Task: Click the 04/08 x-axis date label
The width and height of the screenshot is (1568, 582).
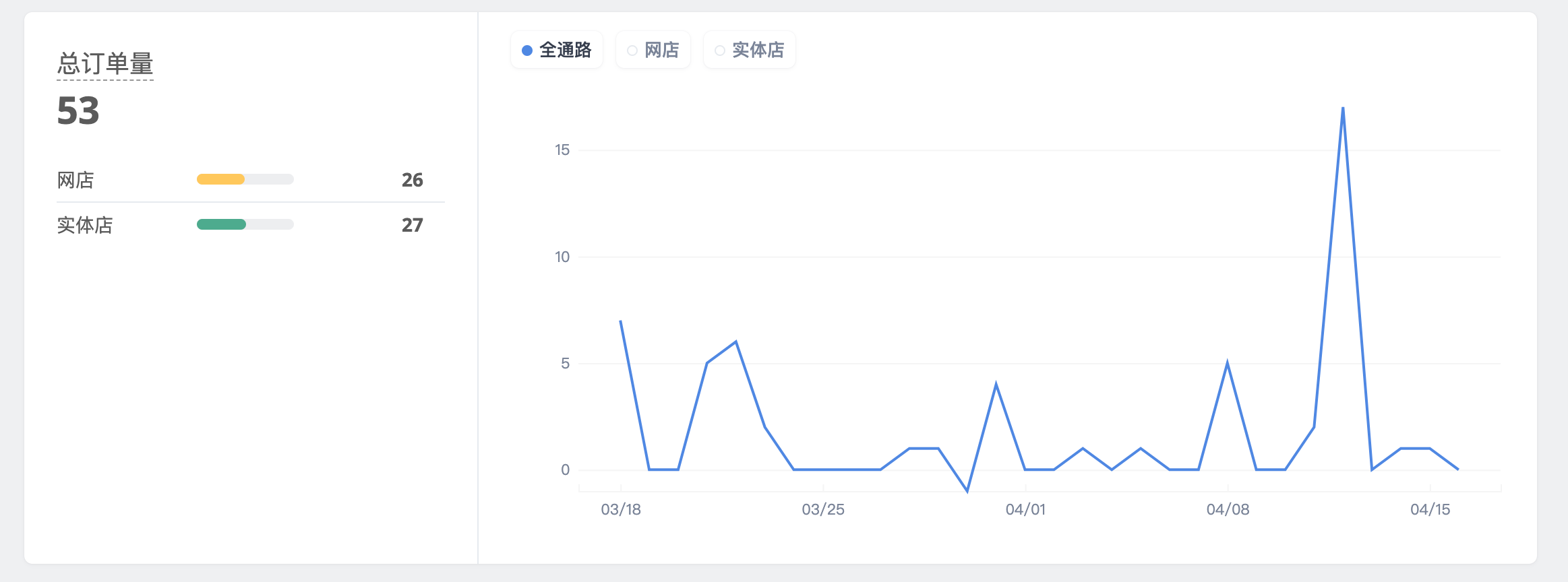Action: click(x=1228, y=509)
